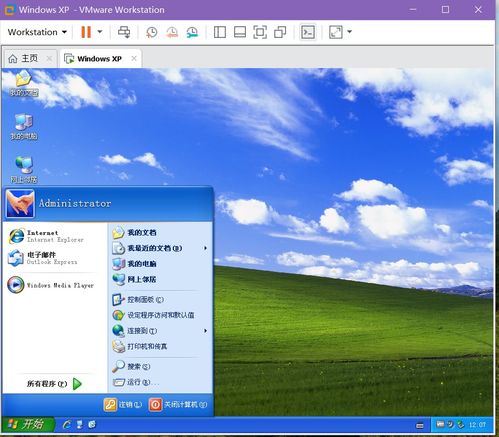499x437 pixels.
Task: Select the 网上邻居 desktop icon
Action: pos(24,170)
